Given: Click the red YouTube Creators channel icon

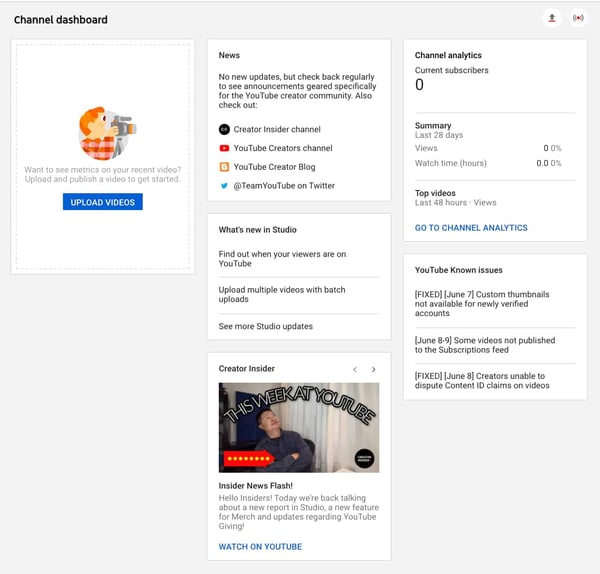Looking at the screenshot, I should [224, 148].
